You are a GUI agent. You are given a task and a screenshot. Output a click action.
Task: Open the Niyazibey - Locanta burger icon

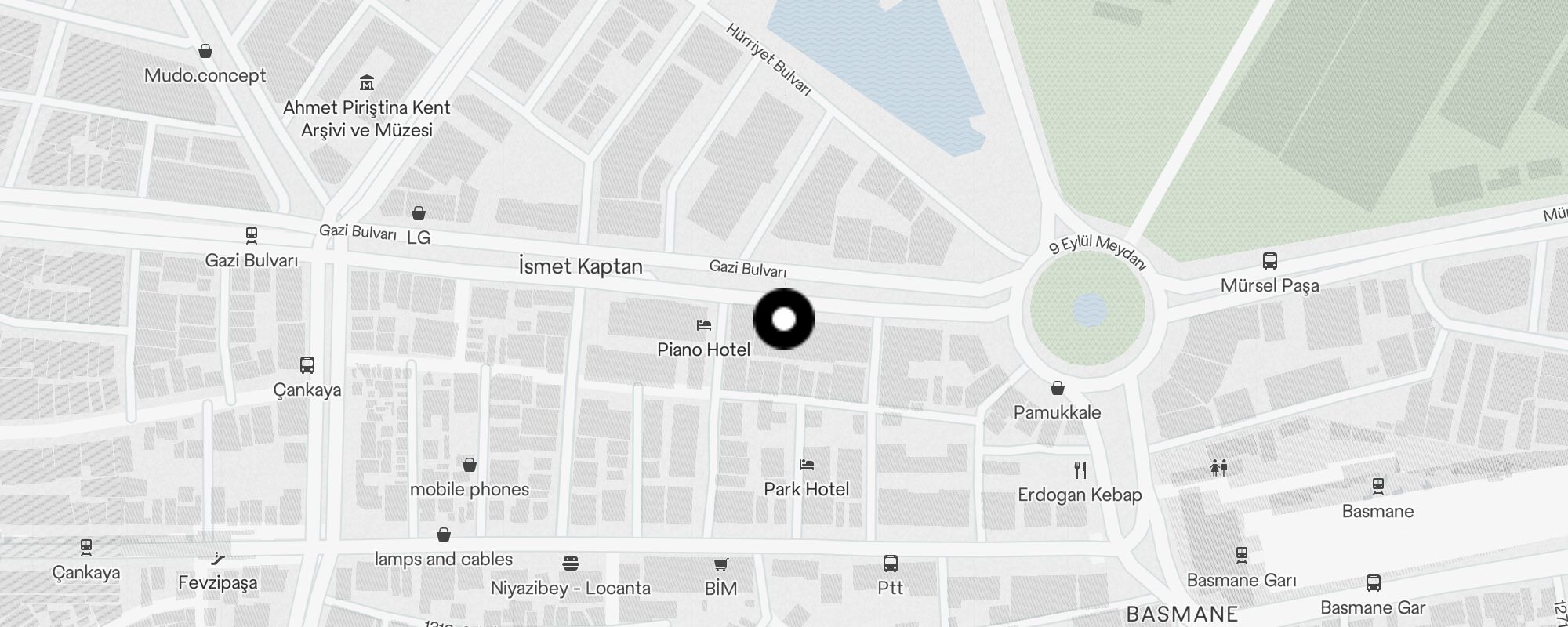(571, 563)
